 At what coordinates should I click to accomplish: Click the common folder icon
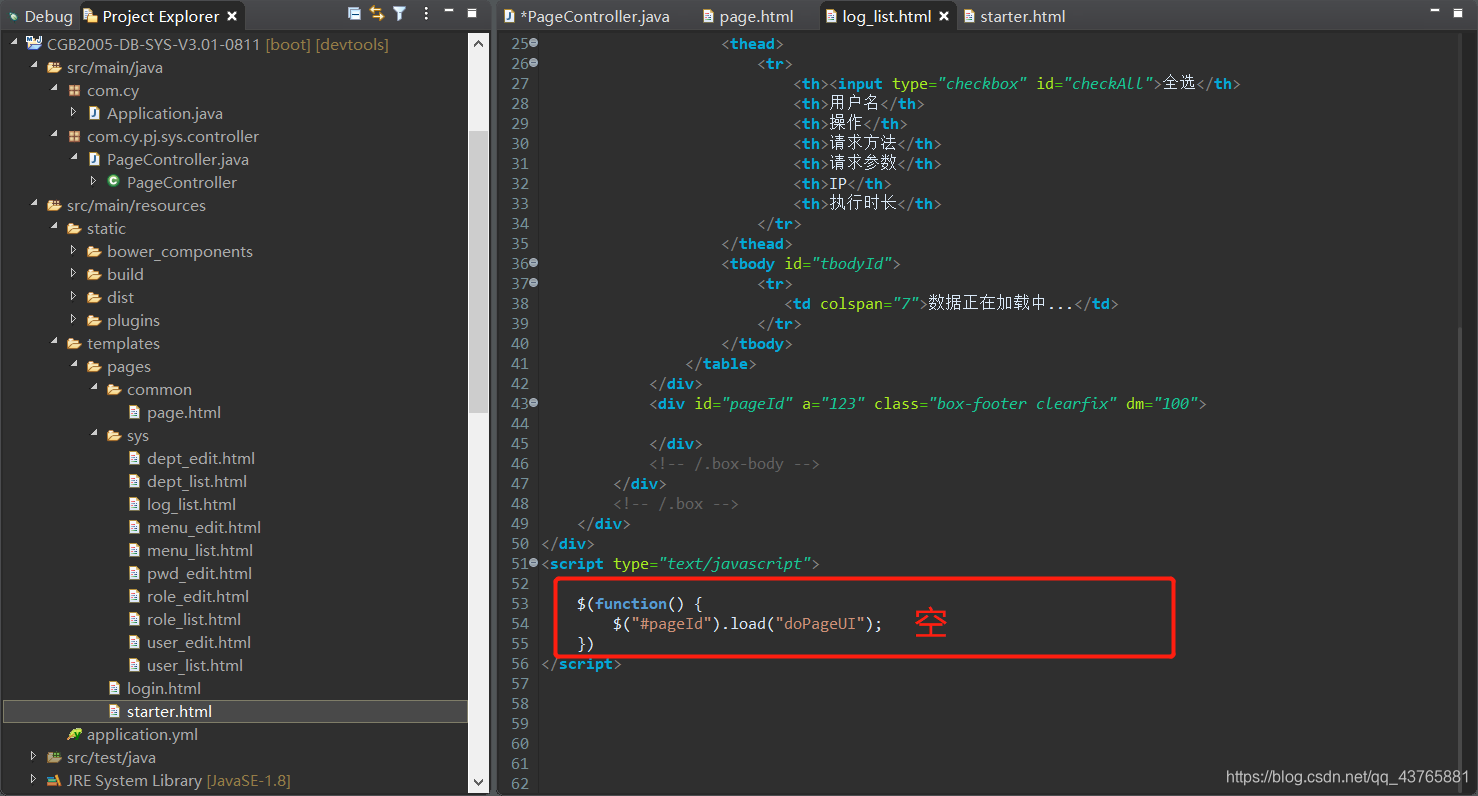(x=114, y=389)
